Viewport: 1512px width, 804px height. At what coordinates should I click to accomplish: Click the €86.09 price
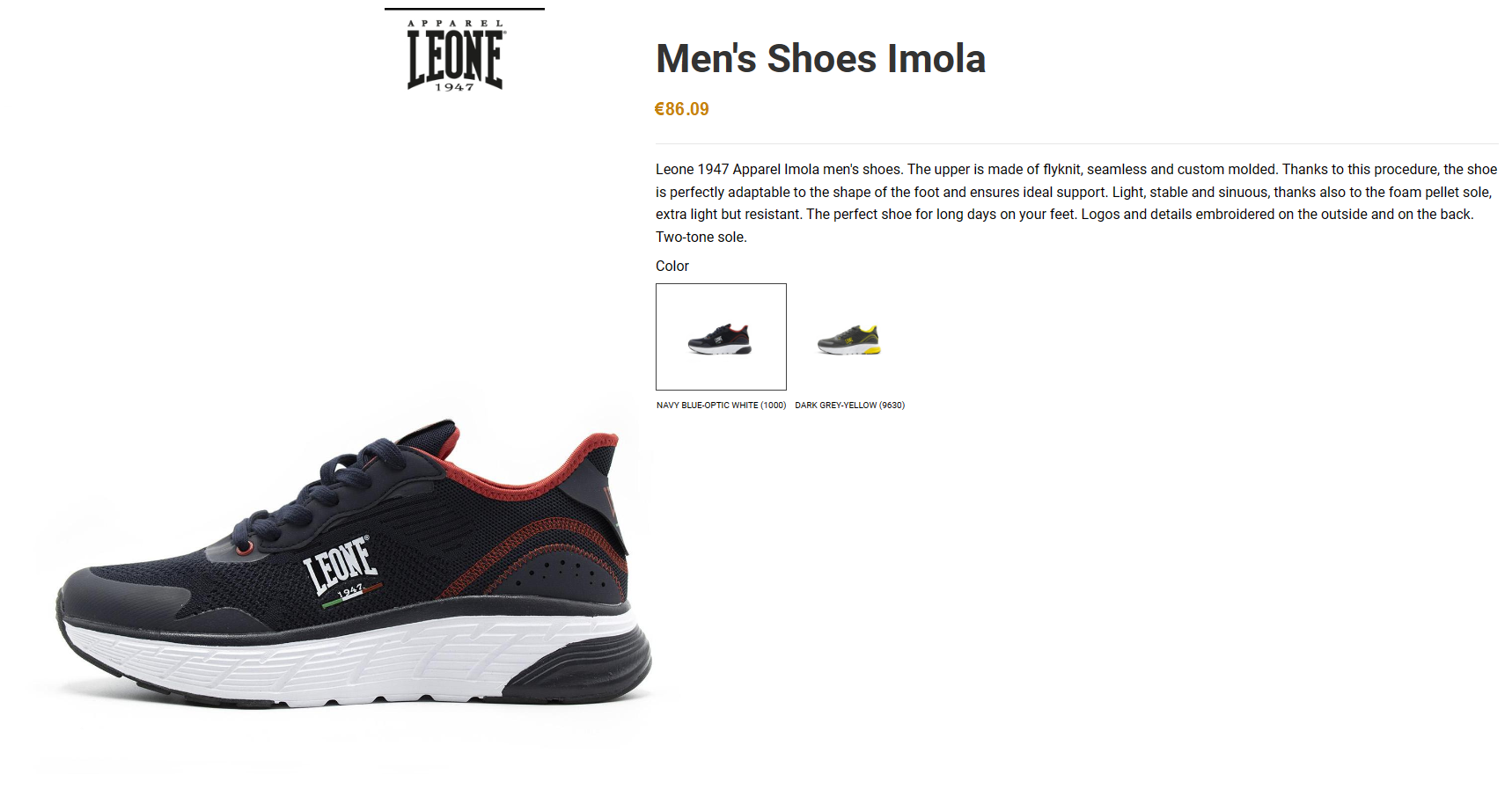[681, 109]
